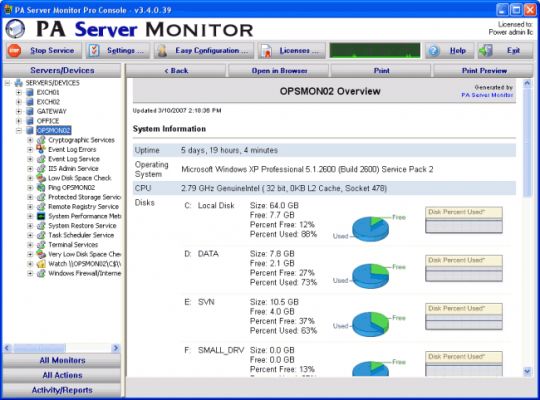Select the OPSMON02 tree item
The height and width of the screenshot is (400, 540).
click(x=54, y=131)
